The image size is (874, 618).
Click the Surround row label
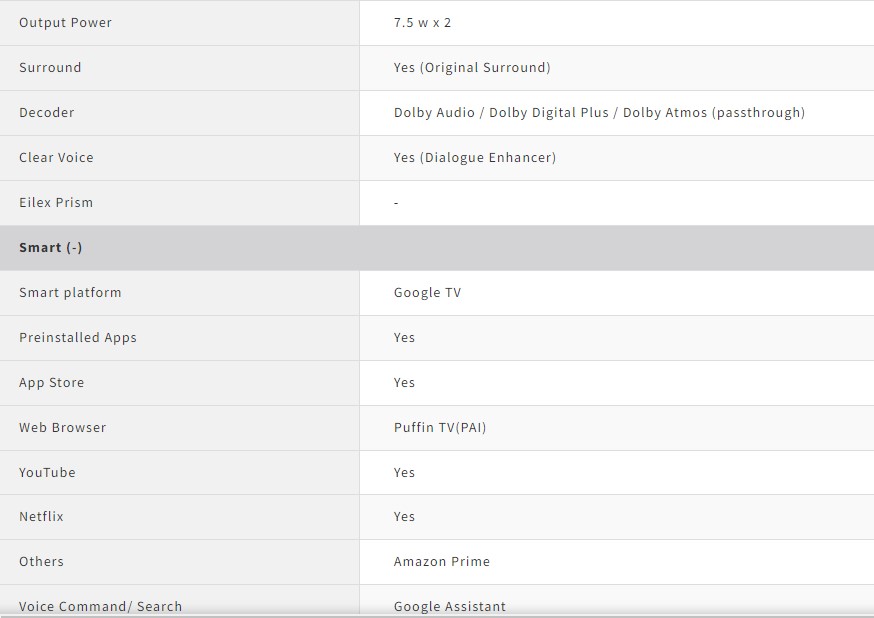(50, 68)
